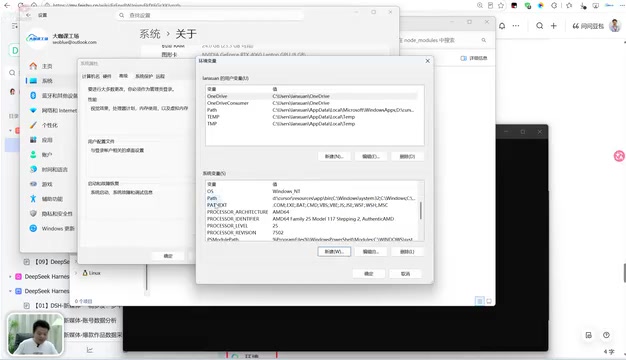Open the user avatar in Feishu header

coord(615,26)
